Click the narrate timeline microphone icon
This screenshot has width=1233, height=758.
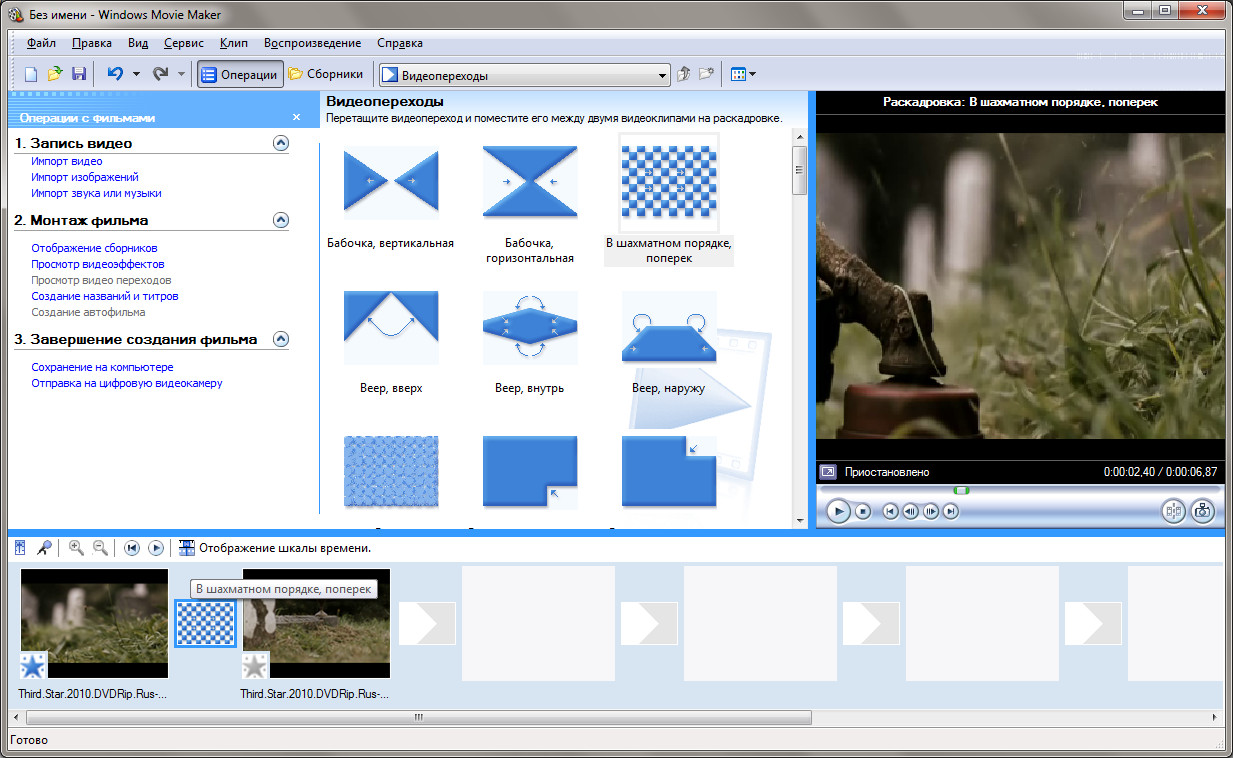pyautogui.click(x=44, y=548)
